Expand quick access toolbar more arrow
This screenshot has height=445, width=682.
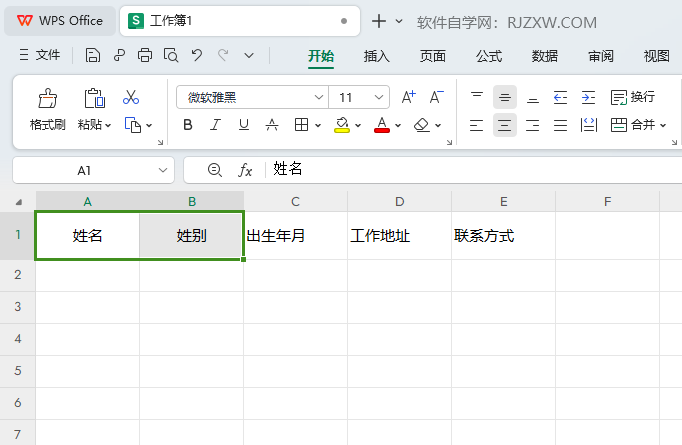click(249, 56)
